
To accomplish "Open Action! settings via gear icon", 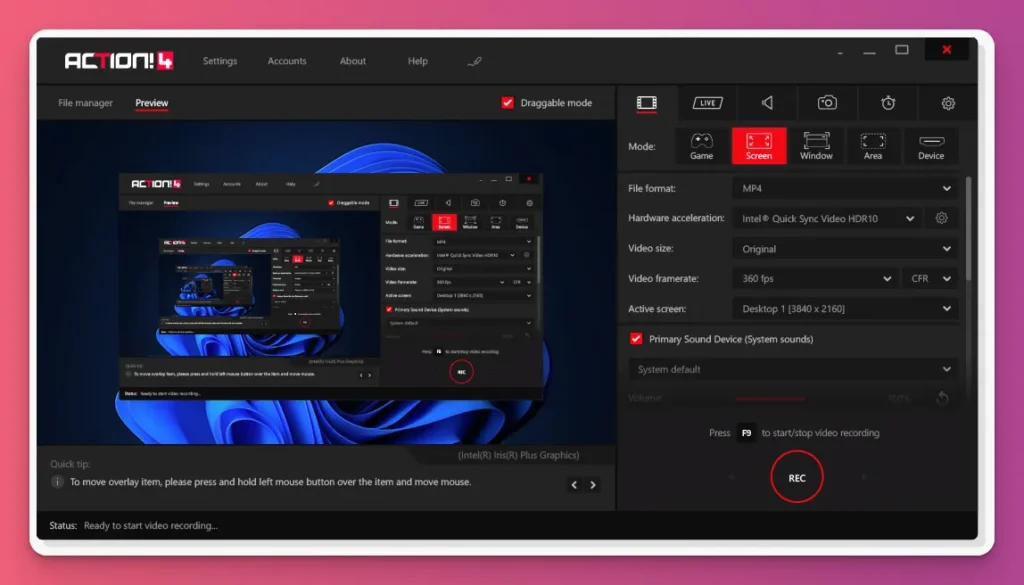I will coord(947,103).
